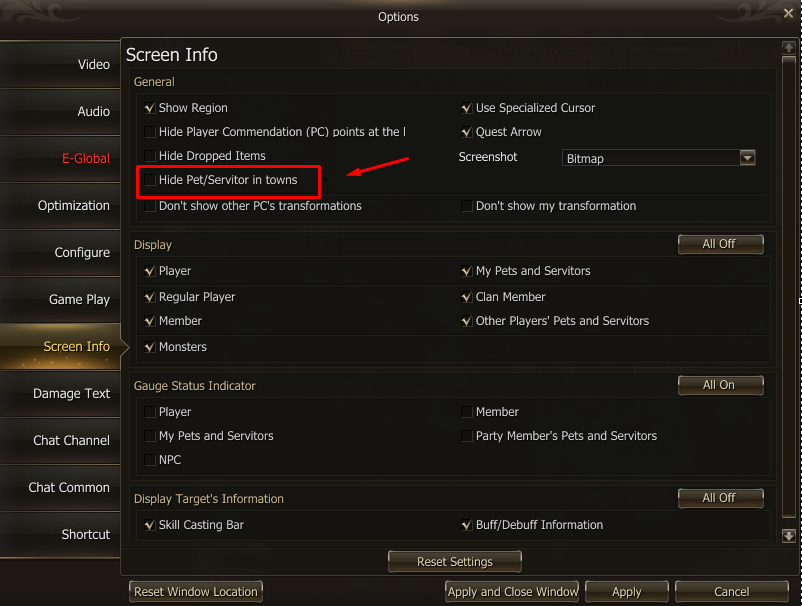Enable Hide Dropped Items option
Viewport: 802px width, 606px height.
(x=150, y=156)
